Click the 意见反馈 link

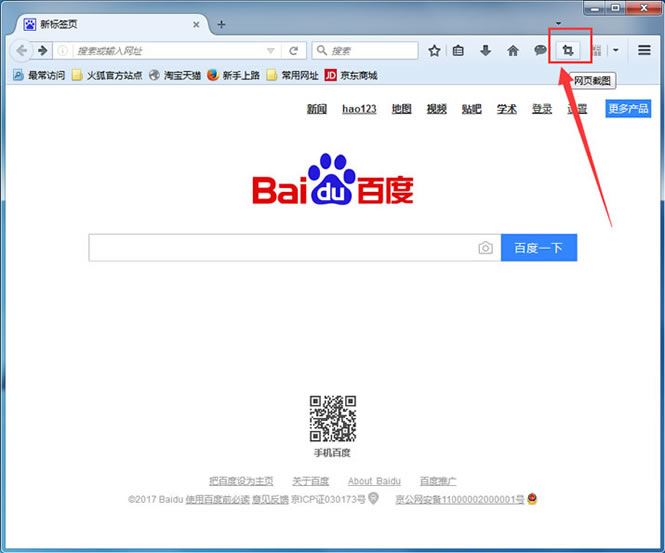pyautogui.click(x=270, y=500)
